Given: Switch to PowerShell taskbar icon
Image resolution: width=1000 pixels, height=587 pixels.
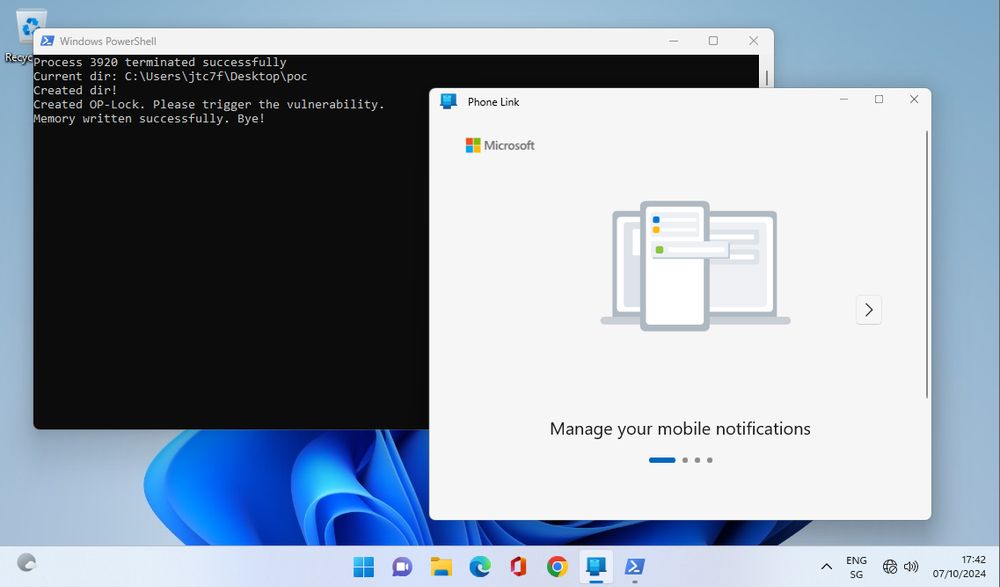Looking at the screenshot, I should (x=635, y=567).
